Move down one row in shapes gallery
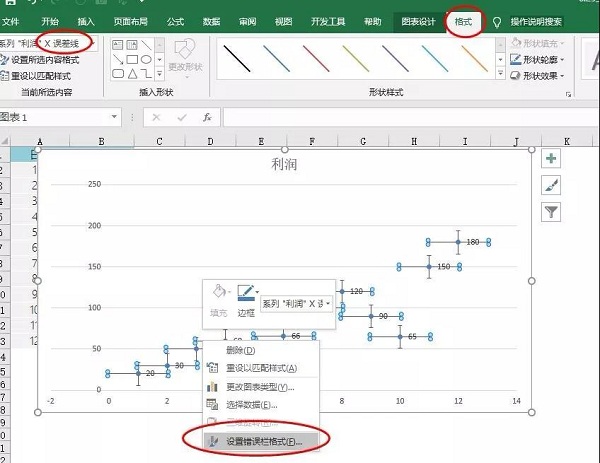600x463 pixels. tap(160, 59)
